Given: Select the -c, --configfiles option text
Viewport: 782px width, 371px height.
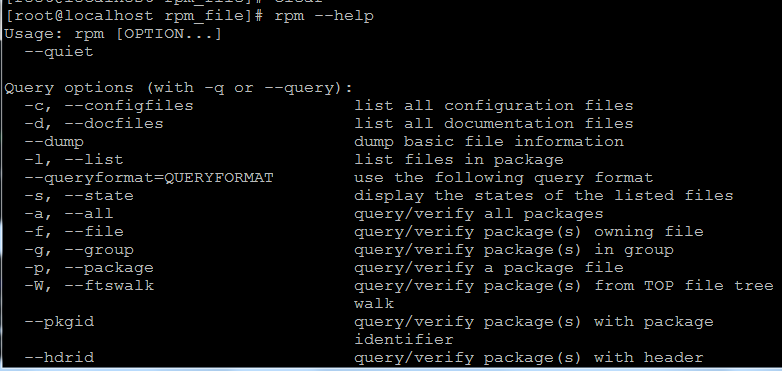Looking at the screenshot, I should [109, 106].
